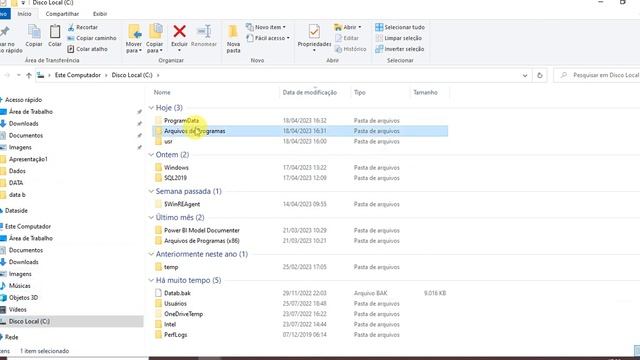Screen dimensions: 640x360
Task: Click Disco Local (C:) in the breadcrumb
Action: pyautogui.click(x=132, y=75)
